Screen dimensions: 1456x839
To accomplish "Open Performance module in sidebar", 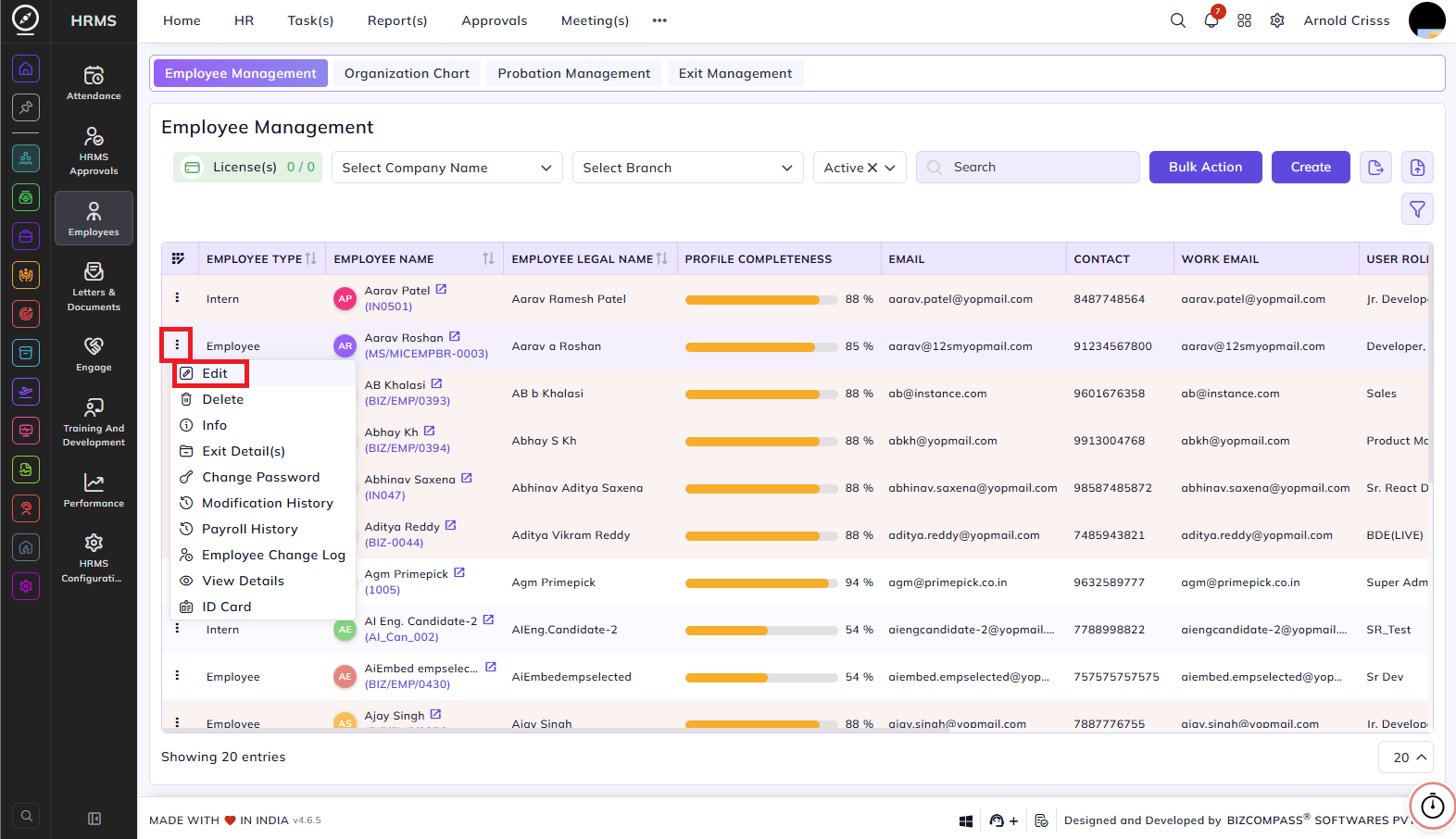I will (94, 491).
